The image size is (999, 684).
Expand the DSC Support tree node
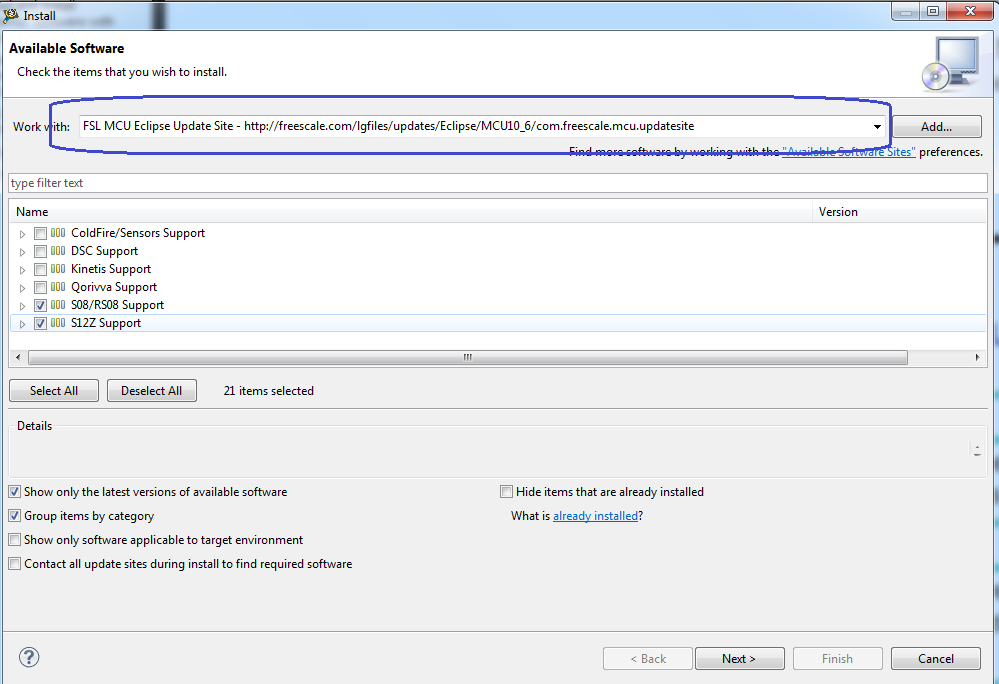[x=22, y=252]
